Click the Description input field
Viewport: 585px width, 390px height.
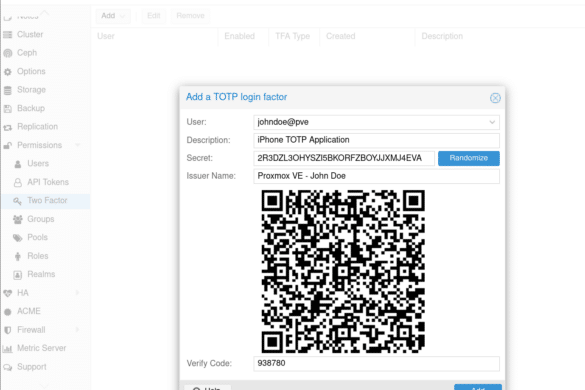[x=376, y=140]
